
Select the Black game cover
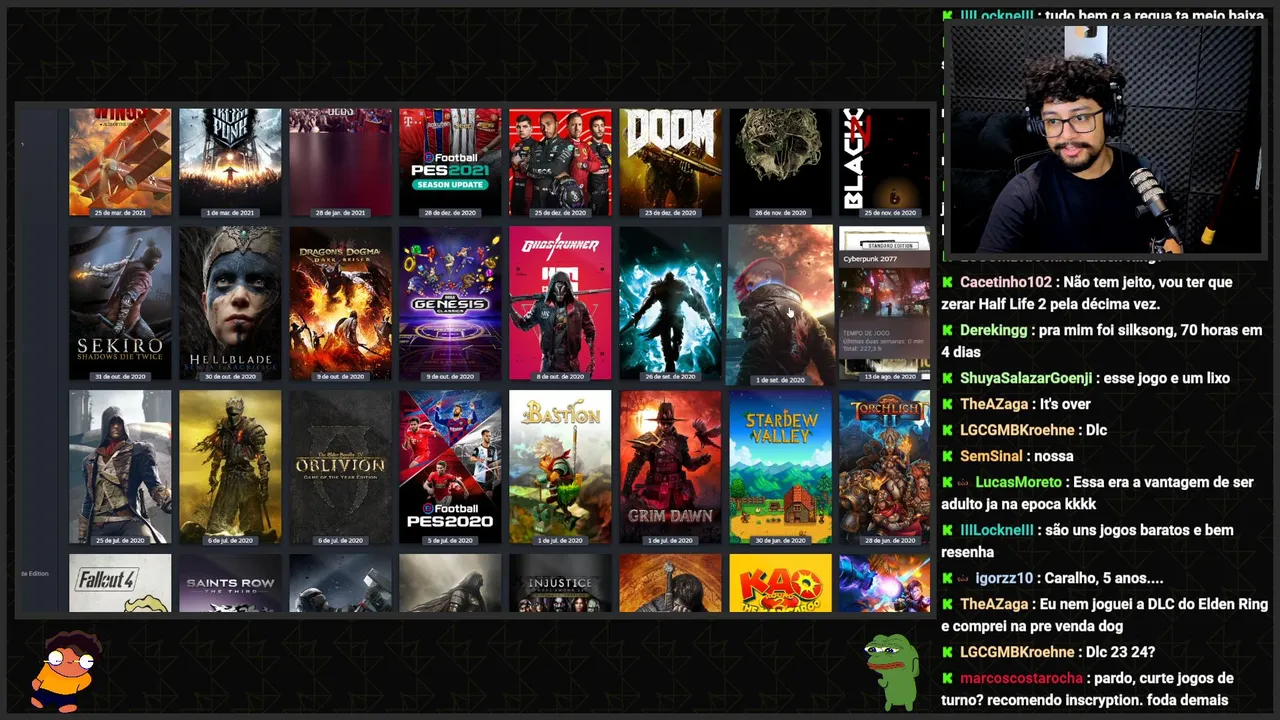(x=884, y=162)
